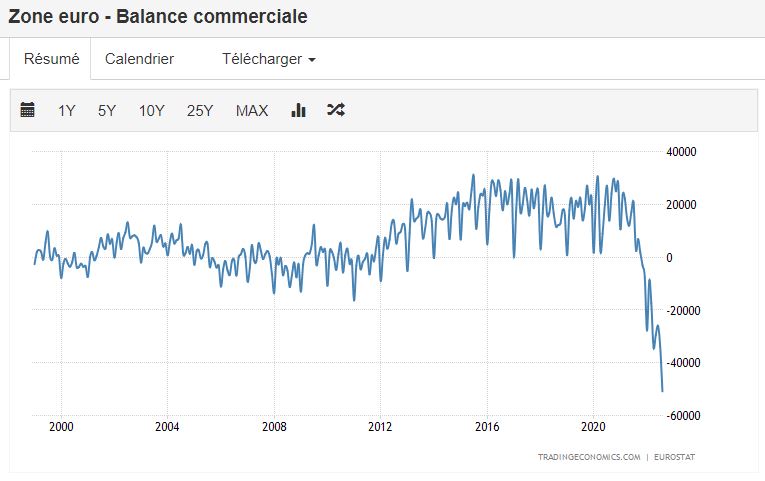Set chart range to 25Y
This screenshot has height=481, width=765.
(200, 111)
